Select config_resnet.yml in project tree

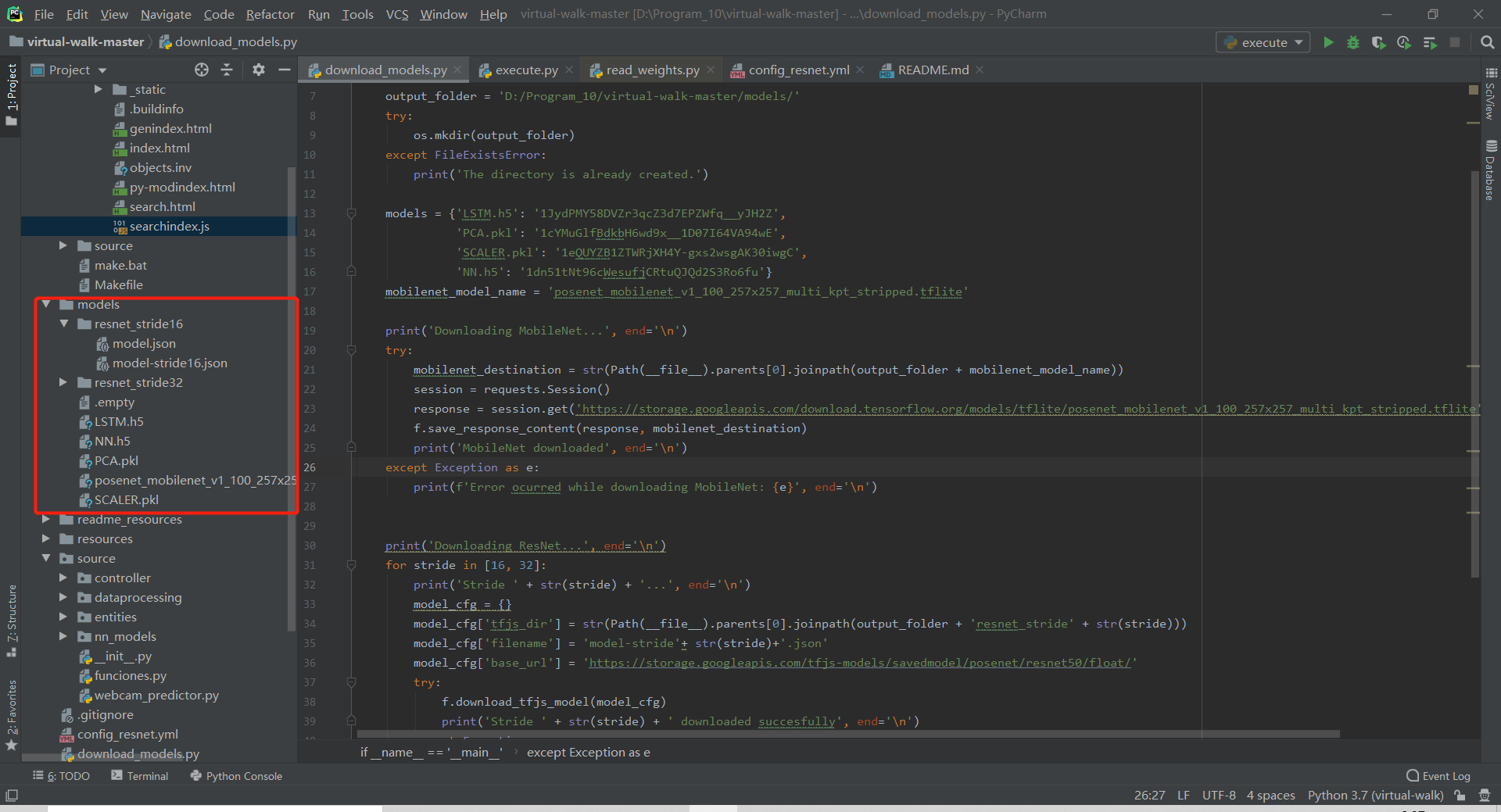pyautogui.click(x=127, y=734)
